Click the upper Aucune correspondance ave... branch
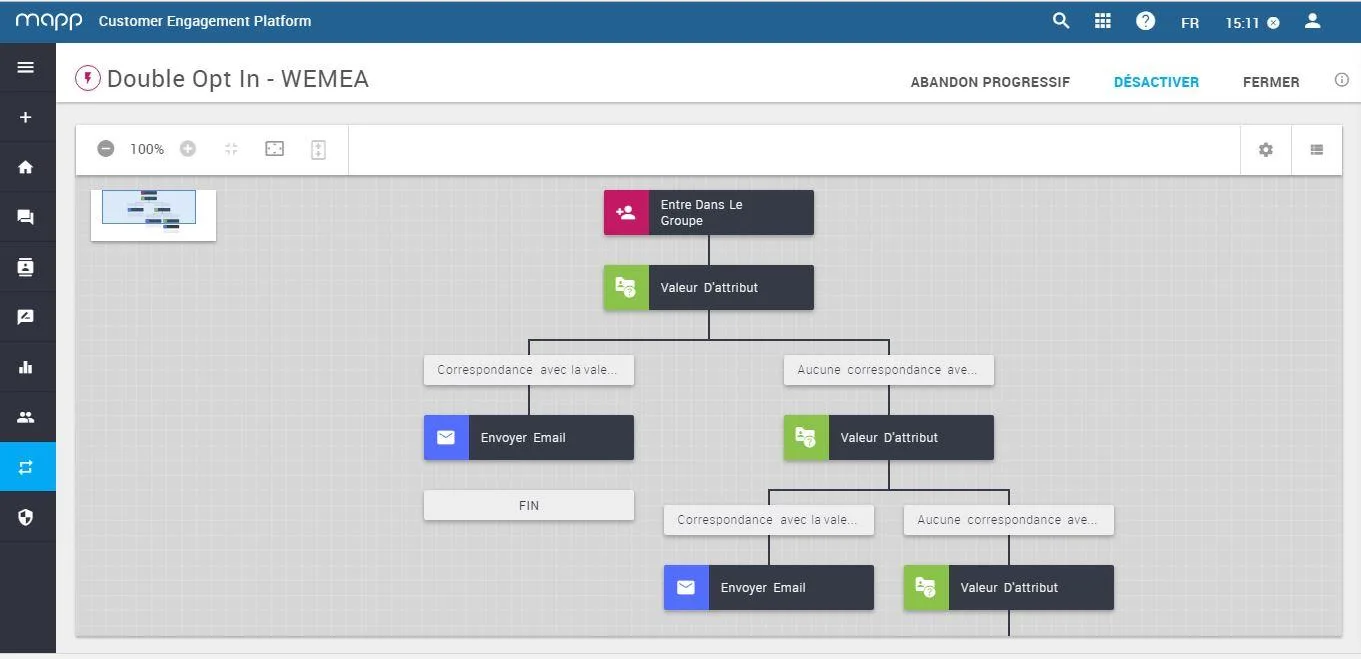 point(889,370)
